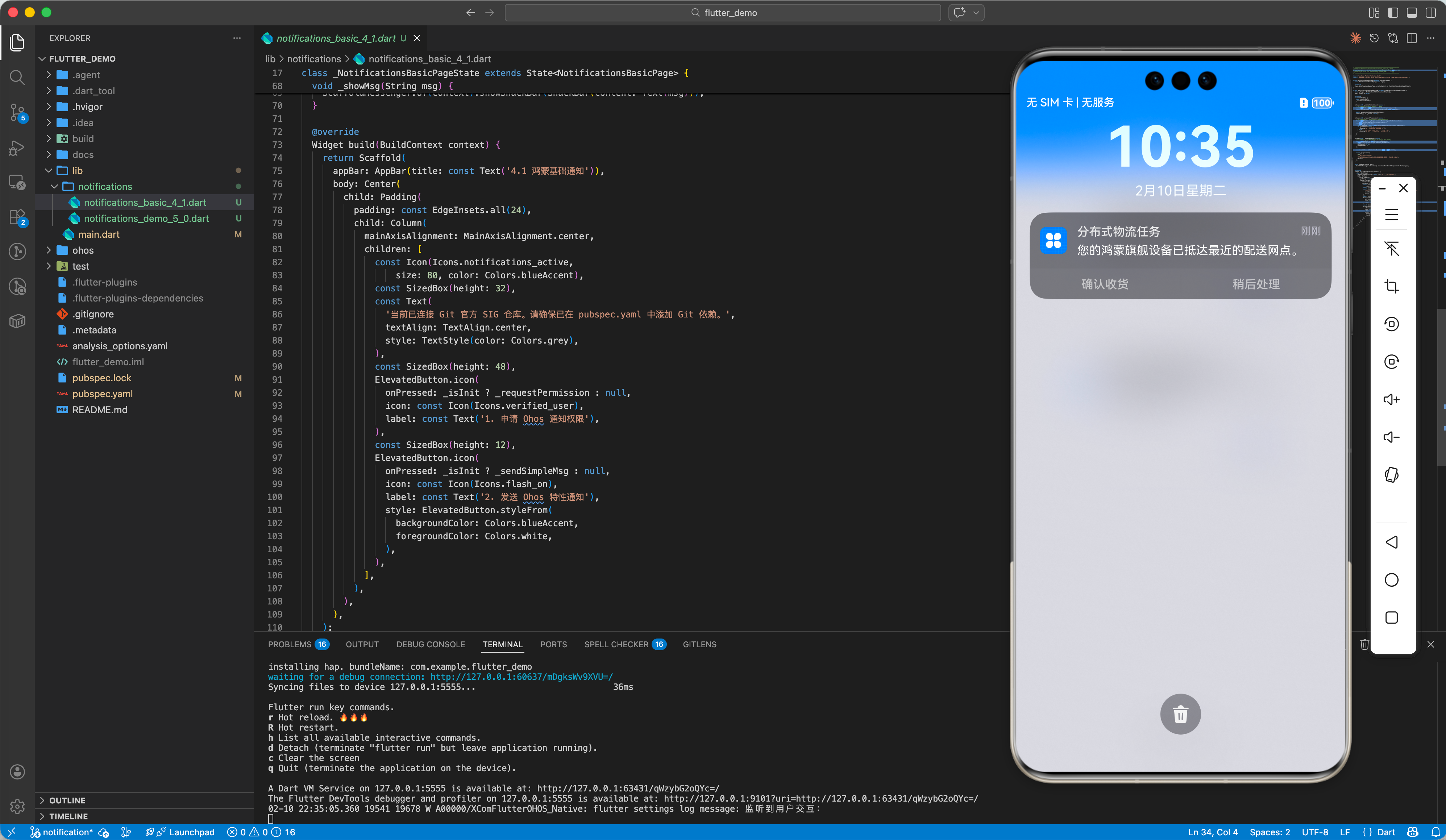
Task: Open the Explorer view in activity bar
Action: (17, 42)
